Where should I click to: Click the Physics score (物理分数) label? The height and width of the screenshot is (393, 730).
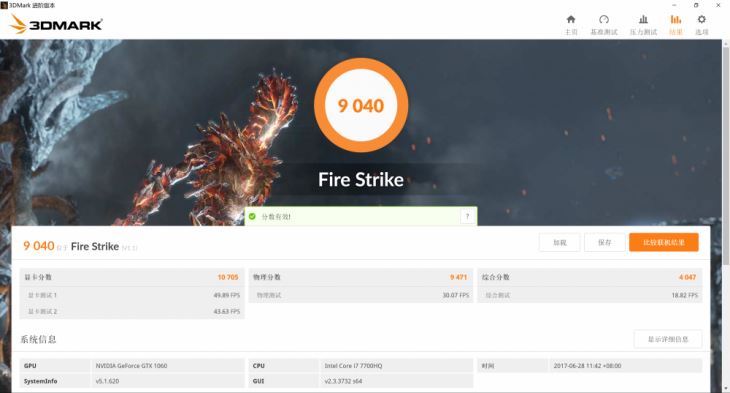coord(267,277)
